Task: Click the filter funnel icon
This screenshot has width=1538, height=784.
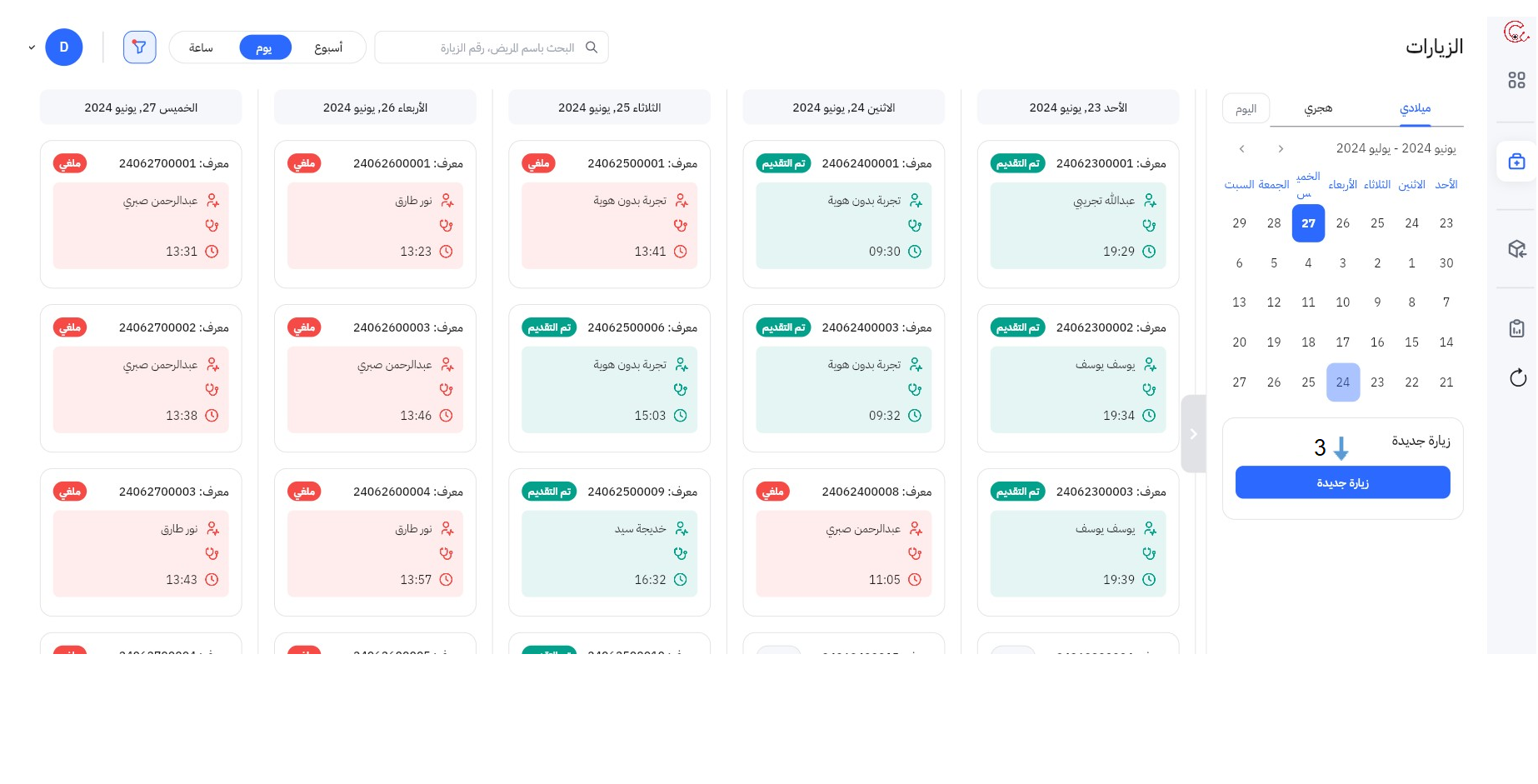Action: click(139, 47)
